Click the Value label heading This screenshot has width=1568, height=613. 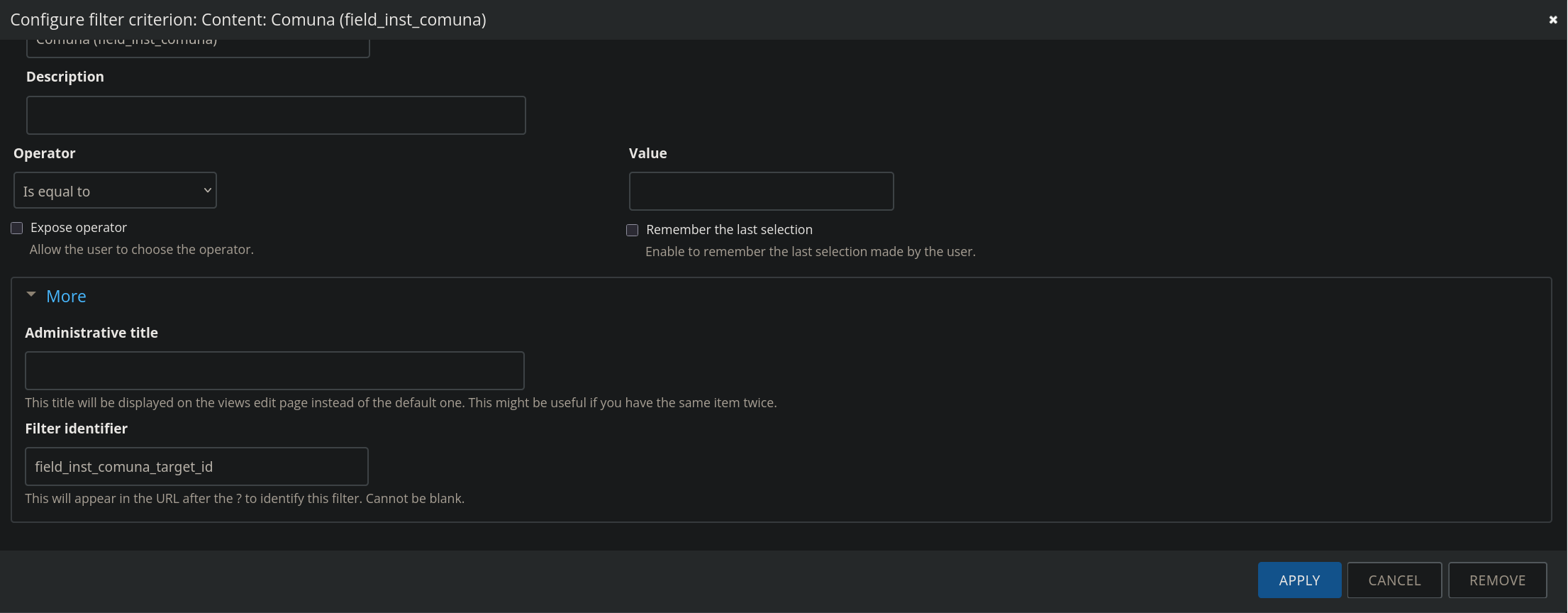647,153
